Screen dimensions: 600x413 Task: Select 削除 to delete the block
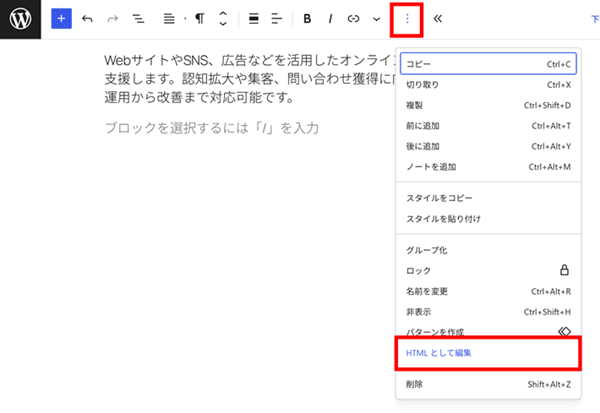tap(488, 384)
